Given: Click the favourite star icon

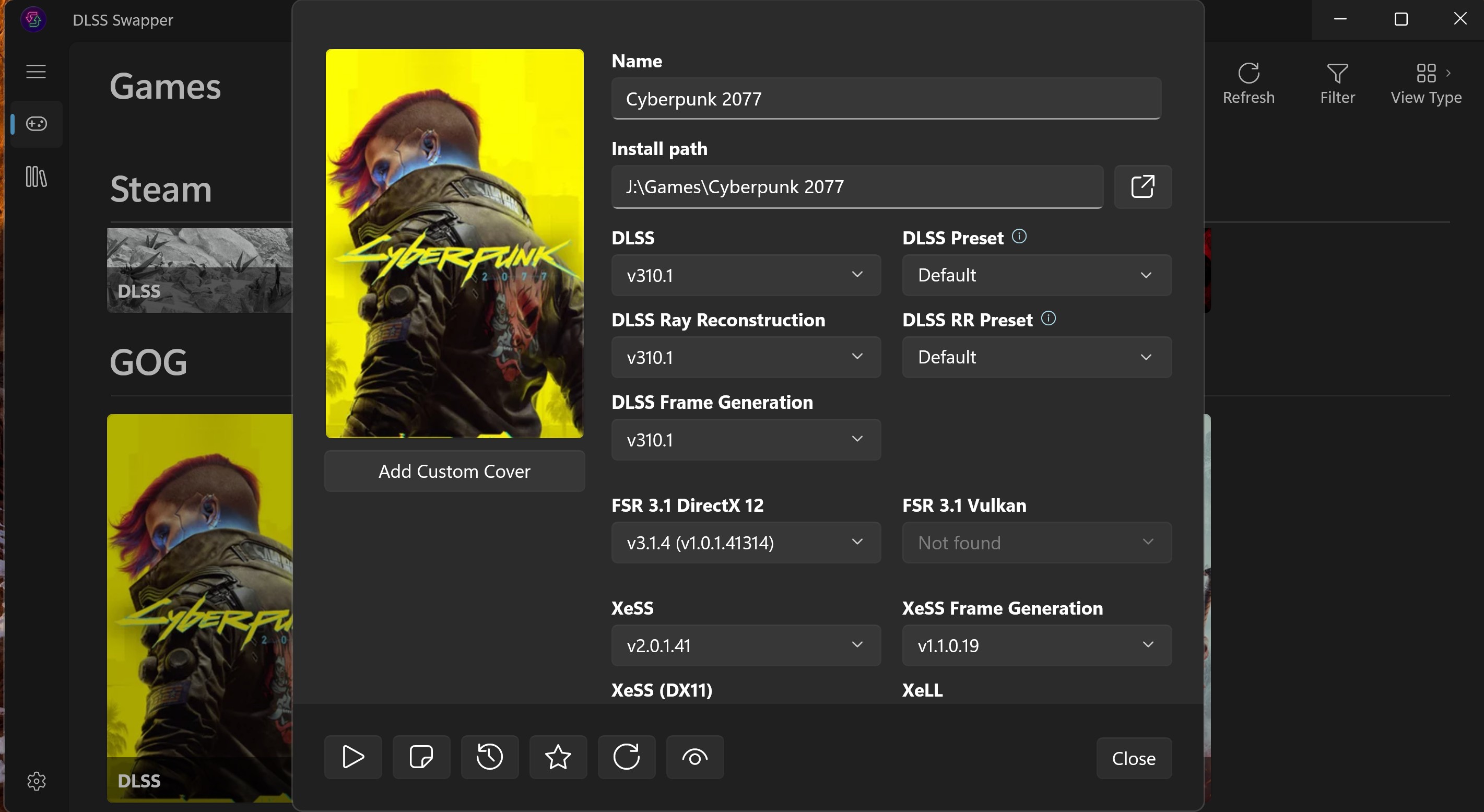Looking at the screenshot, I should pyautogui.click(x=558, y=757).
